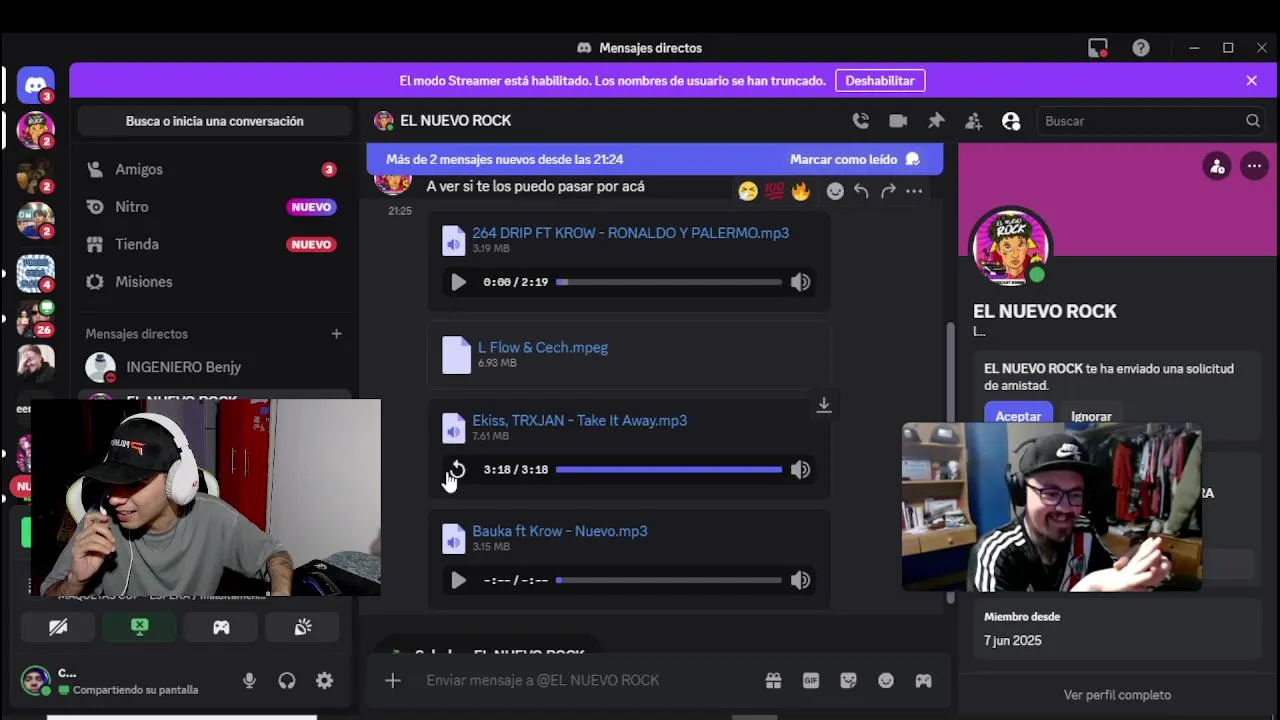
Task: Click EL NUEVO ROCK profile avatar
Action: click(1011, 246)
